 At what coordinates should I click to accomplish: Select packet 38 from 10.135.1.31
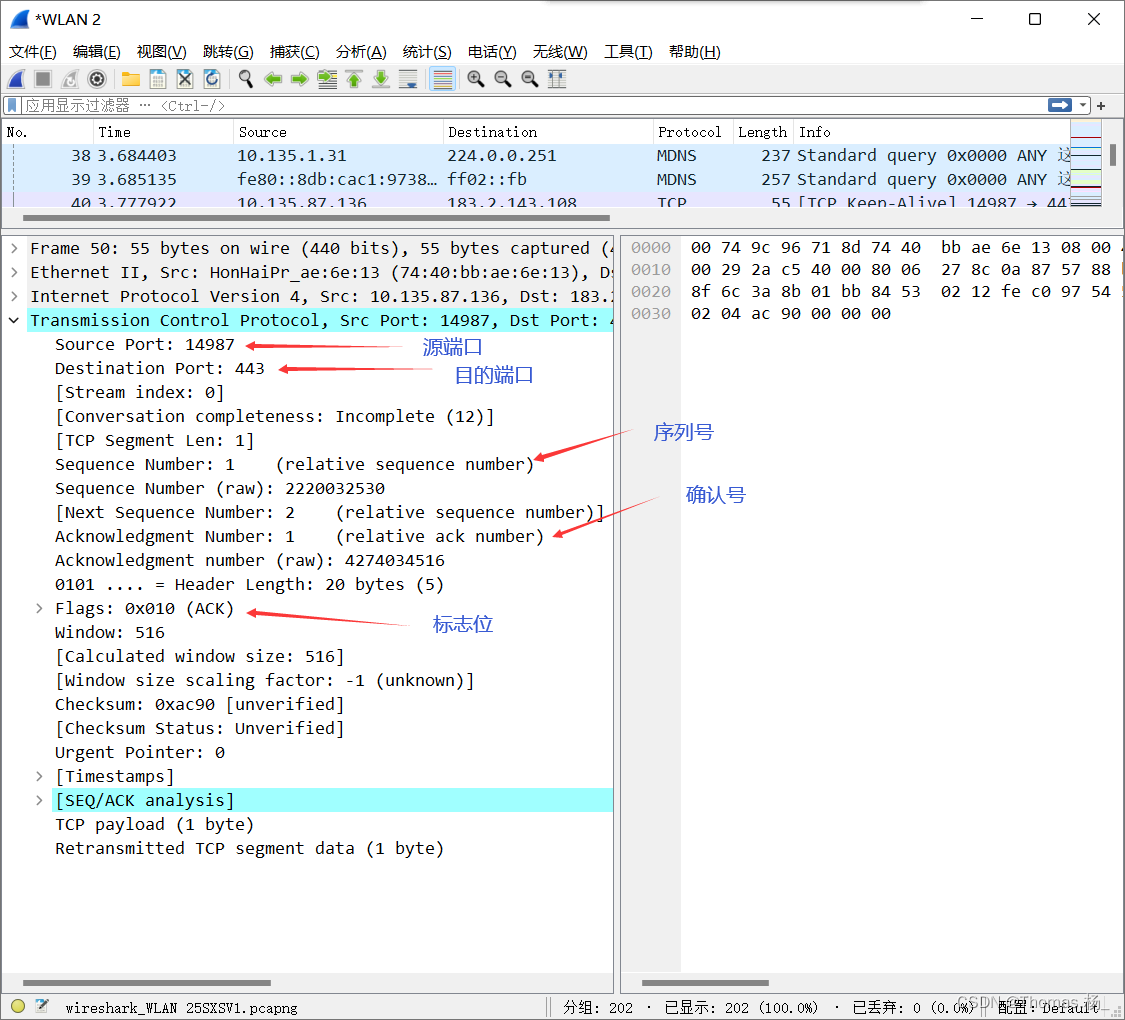tap(536, 156)
